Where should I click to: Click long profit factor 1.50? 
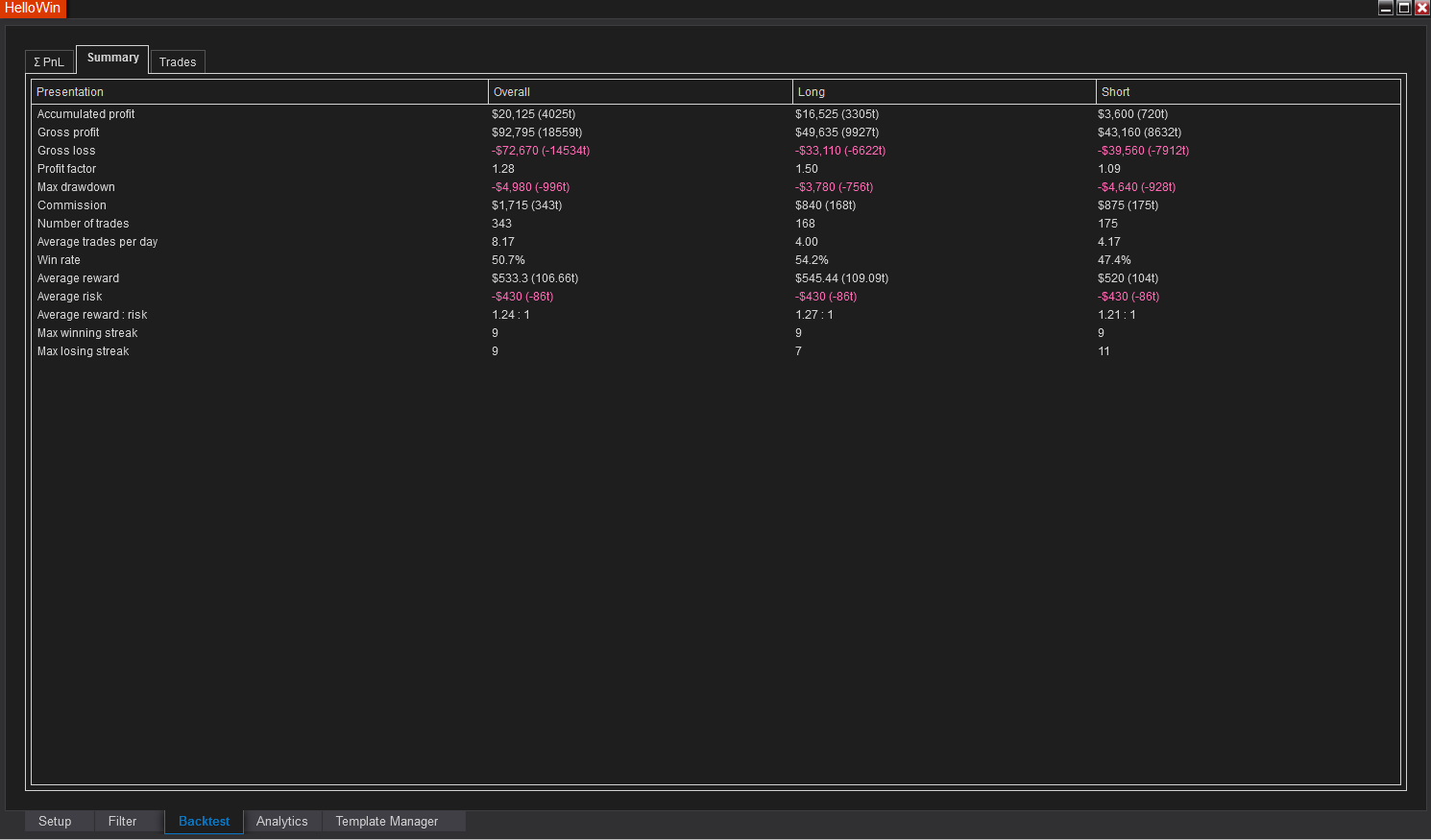tap(807, 169)
